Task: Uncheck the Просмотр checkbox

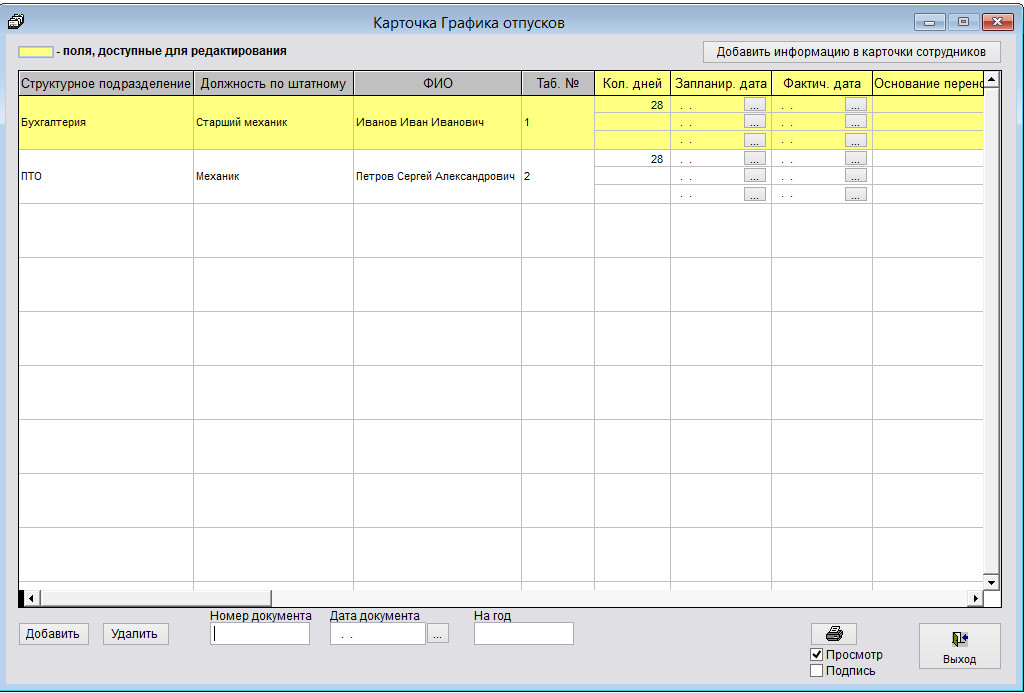Action: [817, 655]
